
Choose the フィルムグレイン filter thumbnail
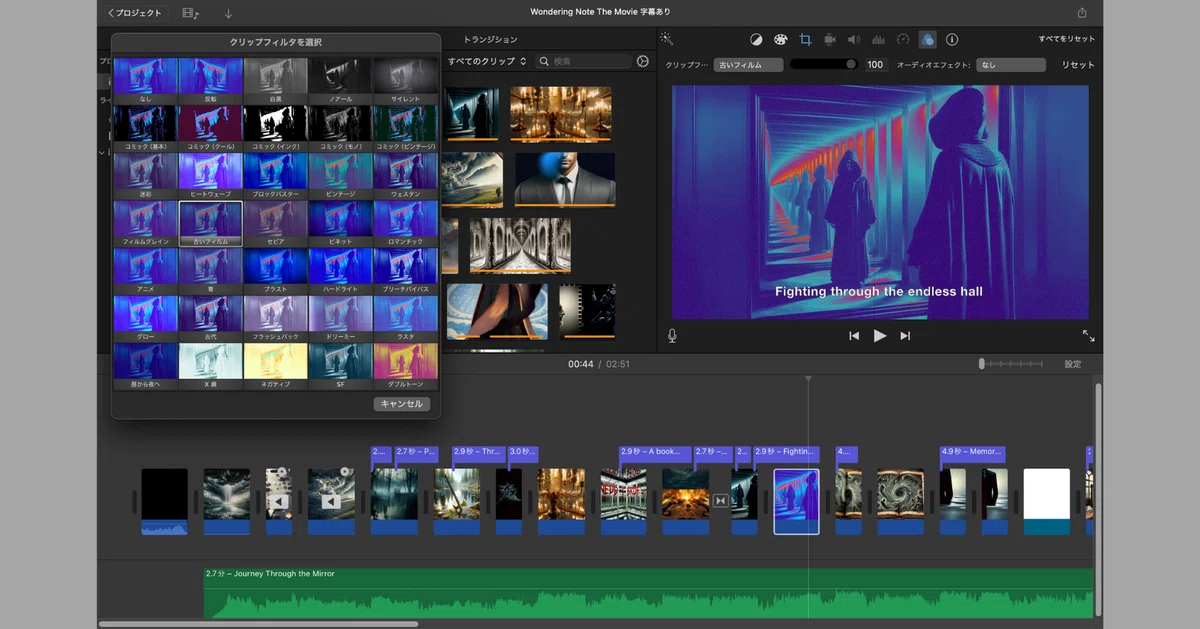click(x=146, y=223)
